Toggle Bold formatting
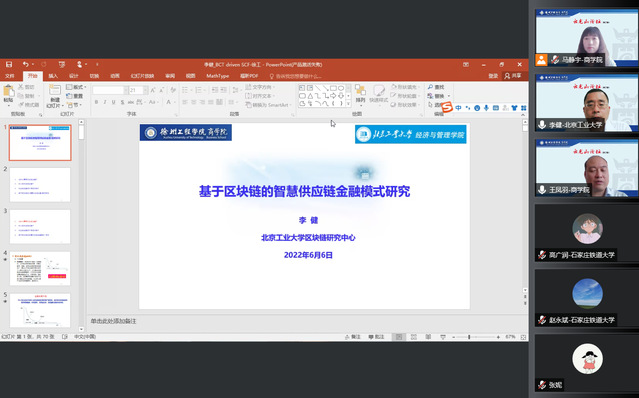The height and width of the screenshot is (398, 639). pyautogui.click(x=97, y=102)
